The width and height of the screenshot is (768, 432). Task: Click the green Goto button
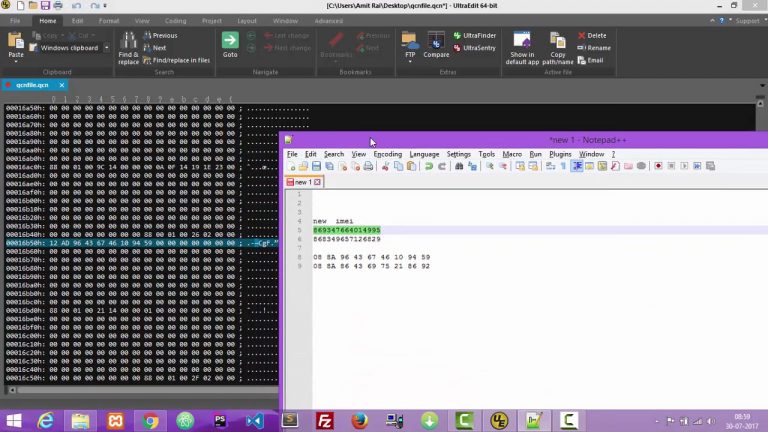230,45
